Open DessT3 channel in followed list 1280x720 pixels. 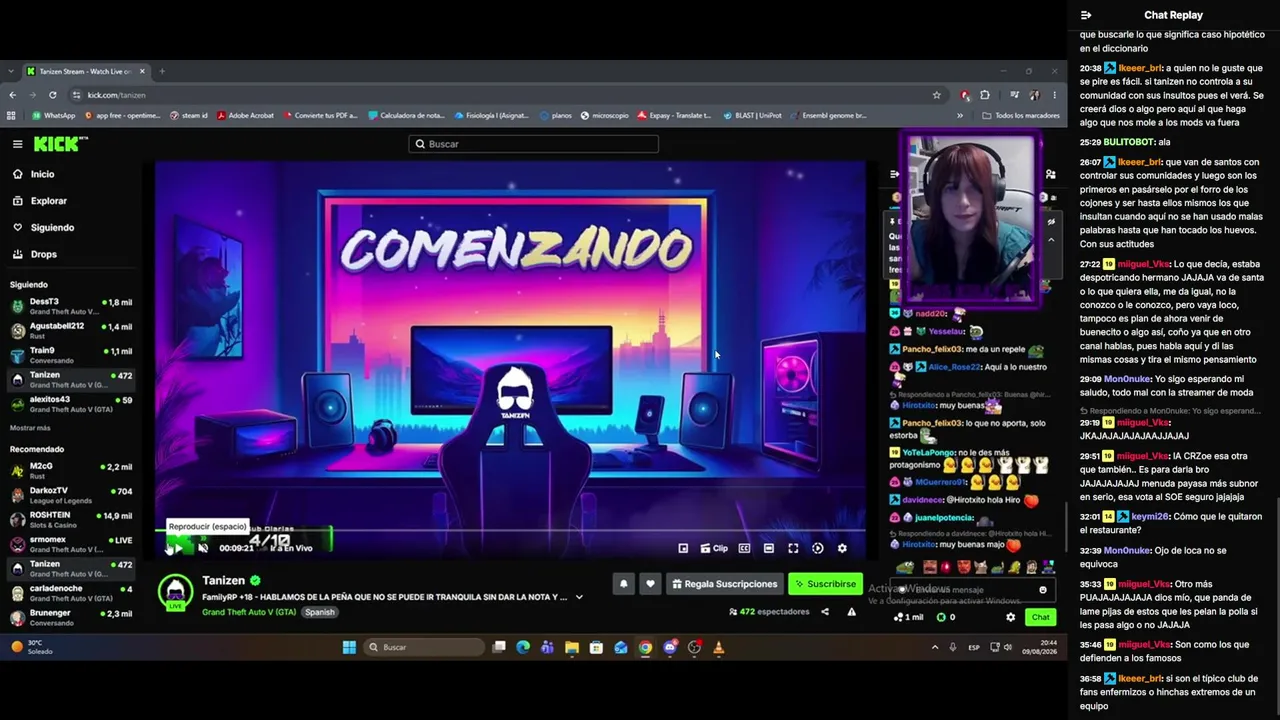(70, 305)
